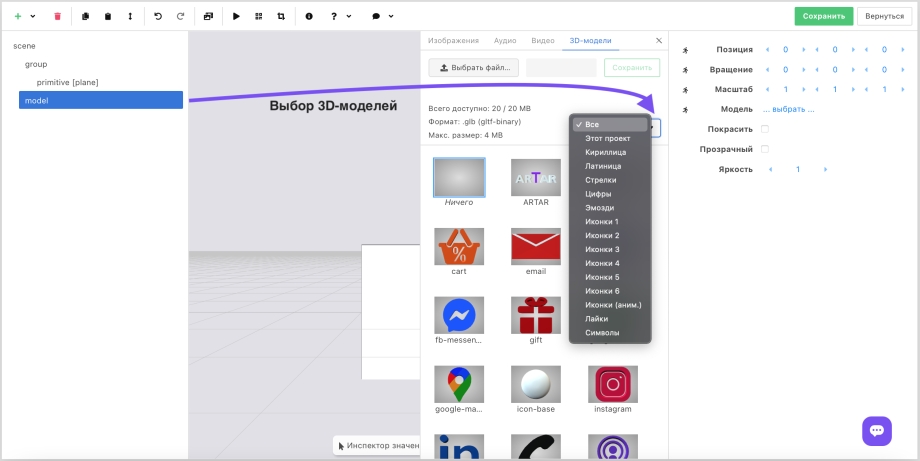This screenshot has width=920, height=461.
Task: Open the question mark help dropdown
Action: tap(339, 16)
